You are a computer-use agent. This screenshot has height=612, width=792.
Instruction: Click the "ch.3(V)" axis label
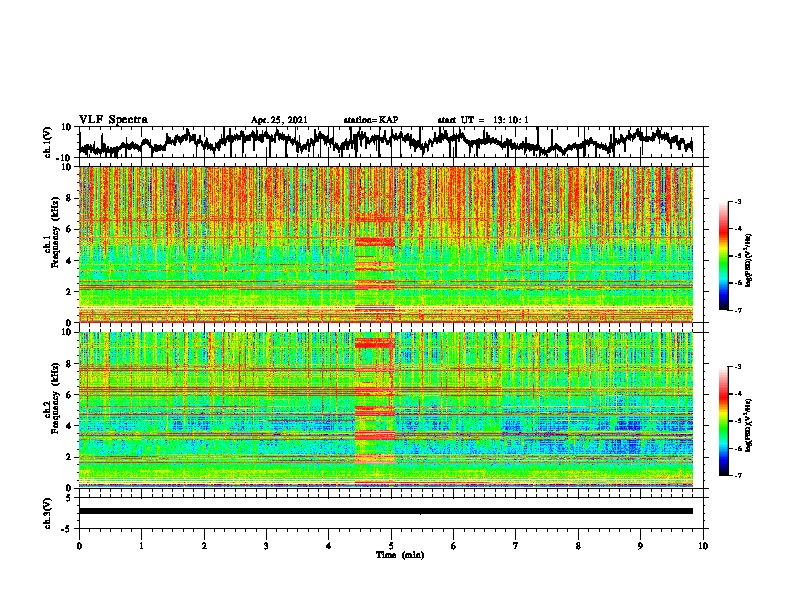(48, 513)
